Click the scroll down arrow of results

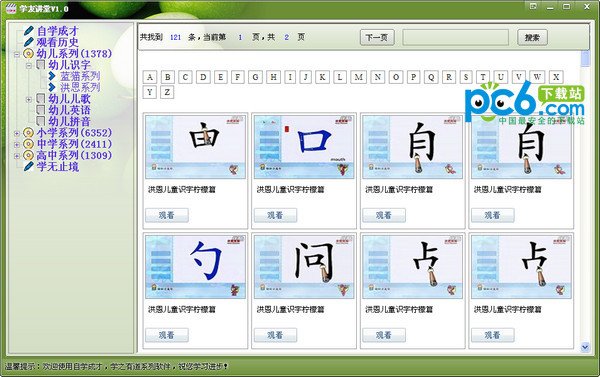tap(585, 347)
